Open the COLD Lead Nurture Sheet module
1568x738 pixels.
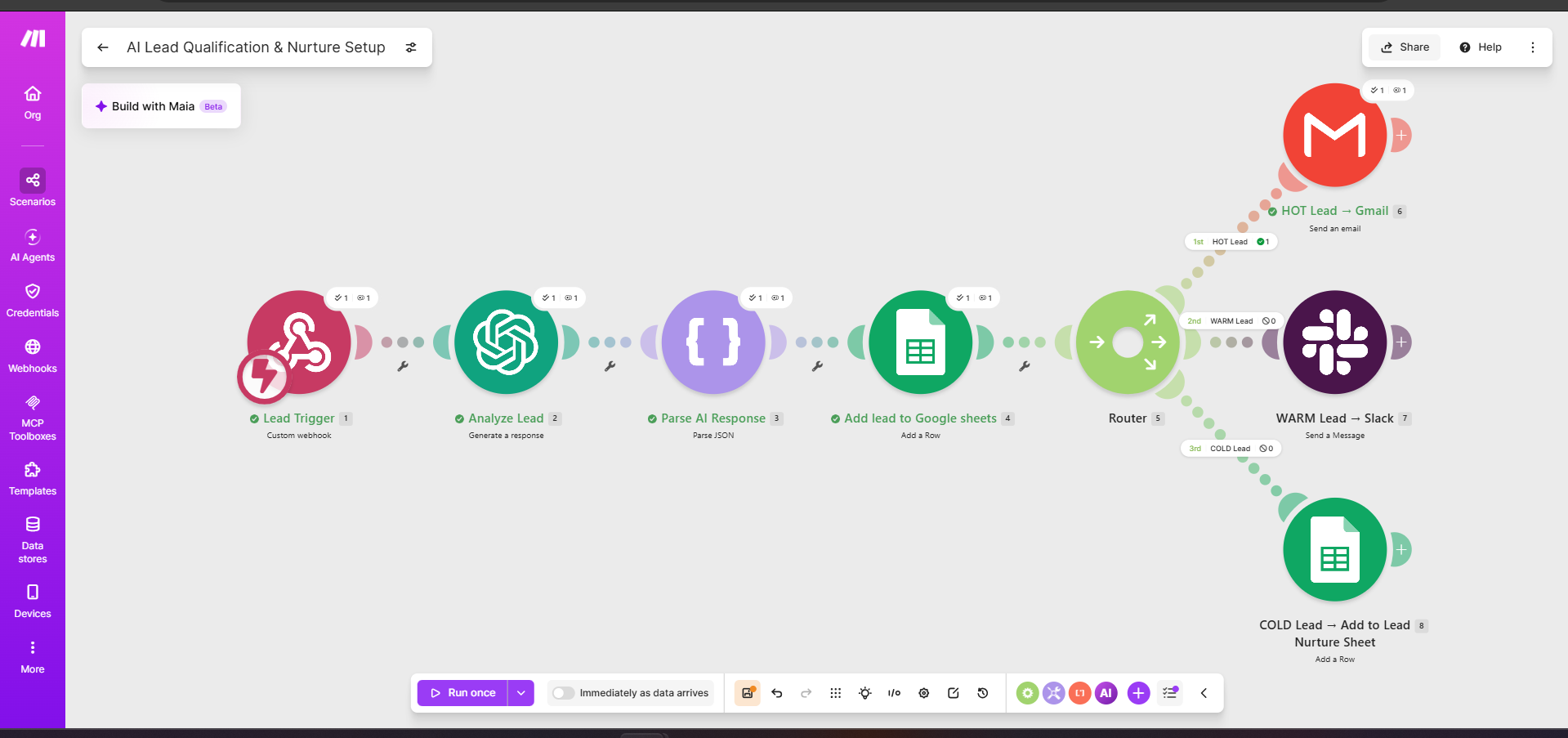tap(1334, 550)
